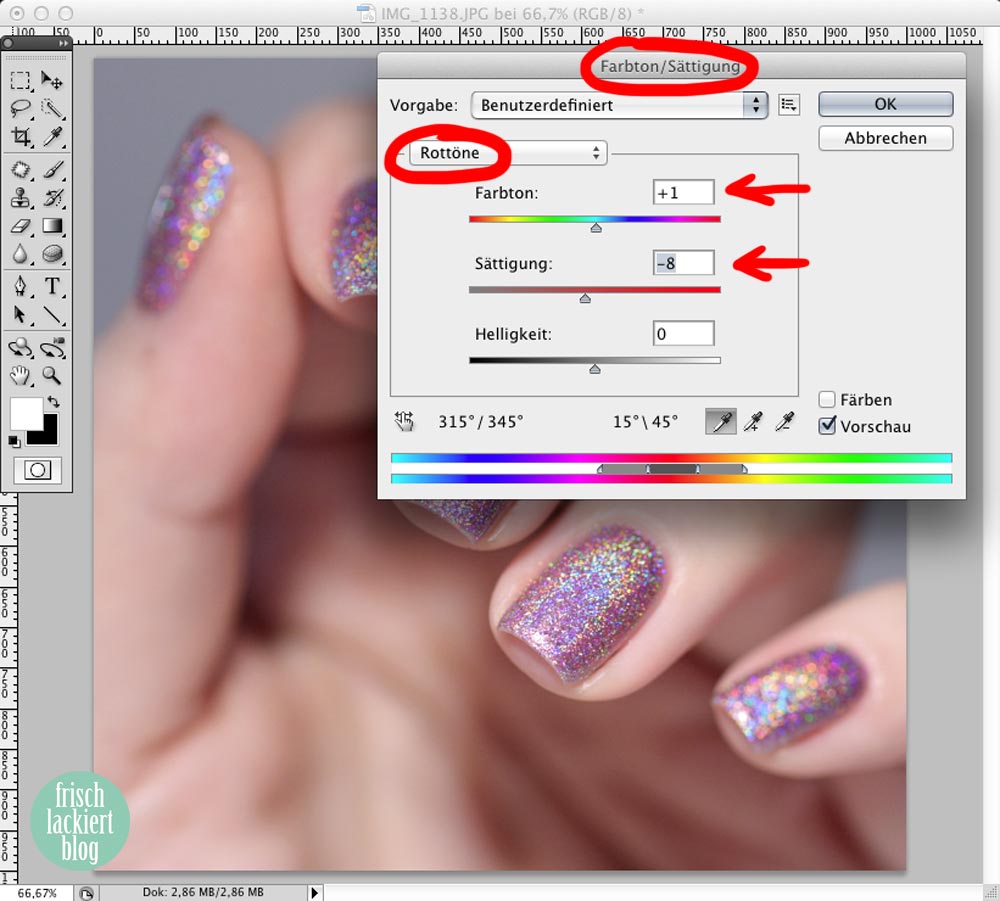Select the Path Selection tool
The height and width of the screenshot is (901, 1000).
(20, 314)
